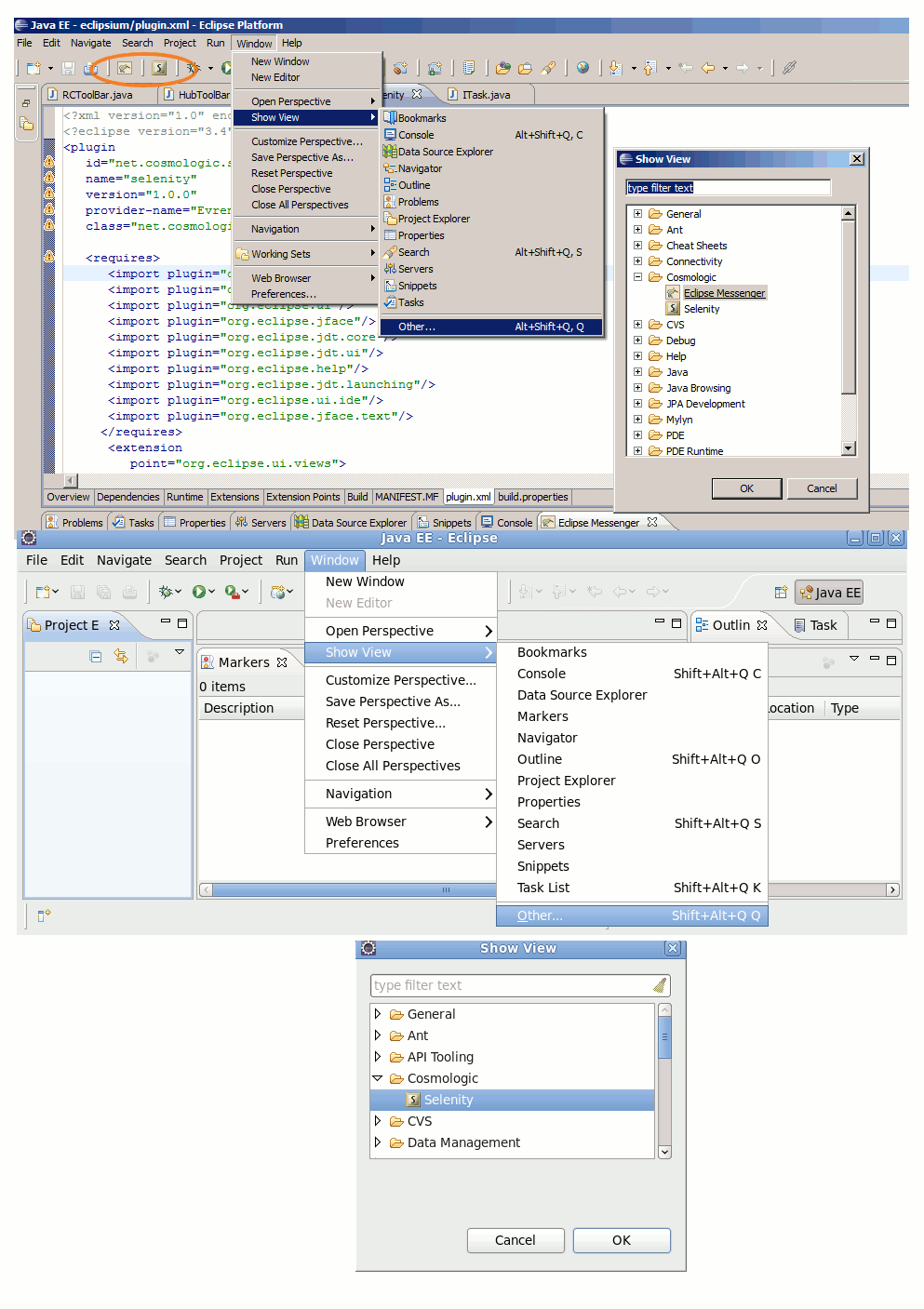Click the Debug bug icon in Java EE - Eclipse toolbar
924x1309 pixels.
pos(166,592)
